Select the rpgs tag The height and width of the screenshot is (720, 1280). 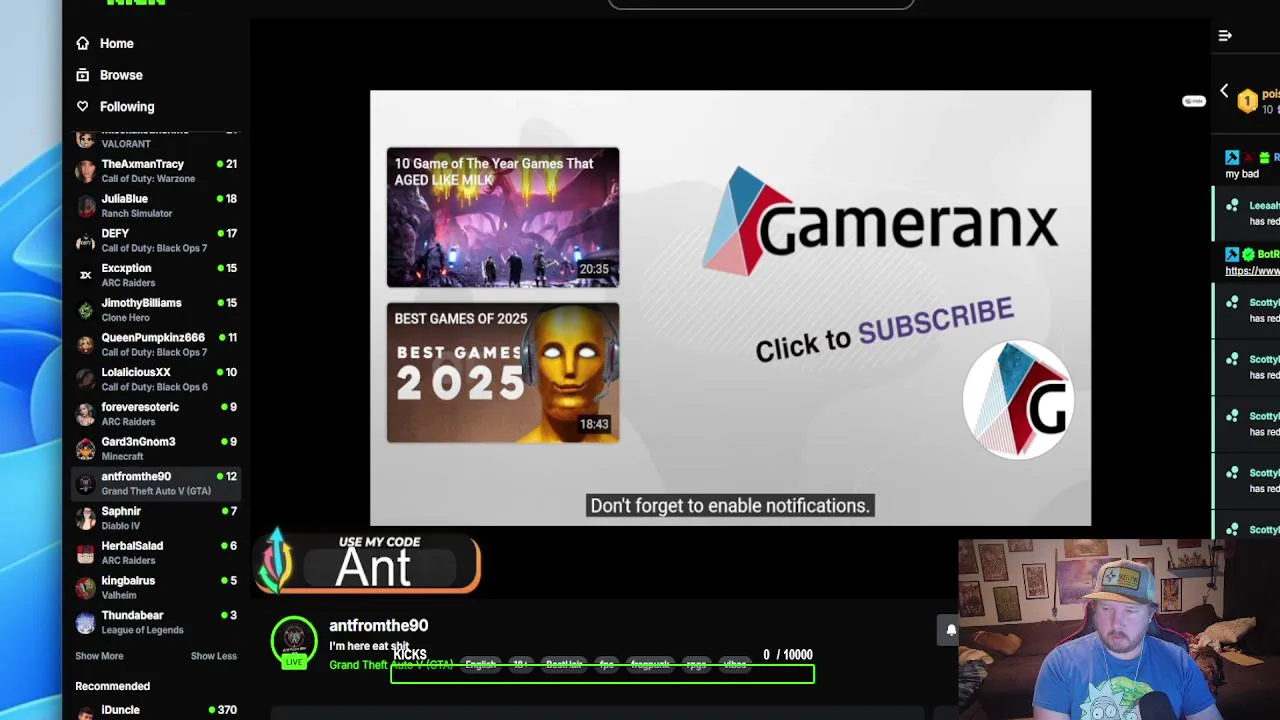(696, 665)
